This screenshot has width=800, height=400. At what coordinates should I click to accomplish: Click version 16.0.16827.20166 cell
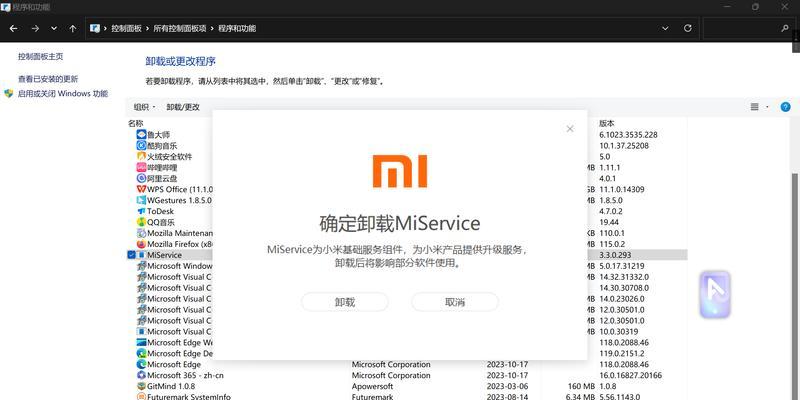[x=630, y=376]
